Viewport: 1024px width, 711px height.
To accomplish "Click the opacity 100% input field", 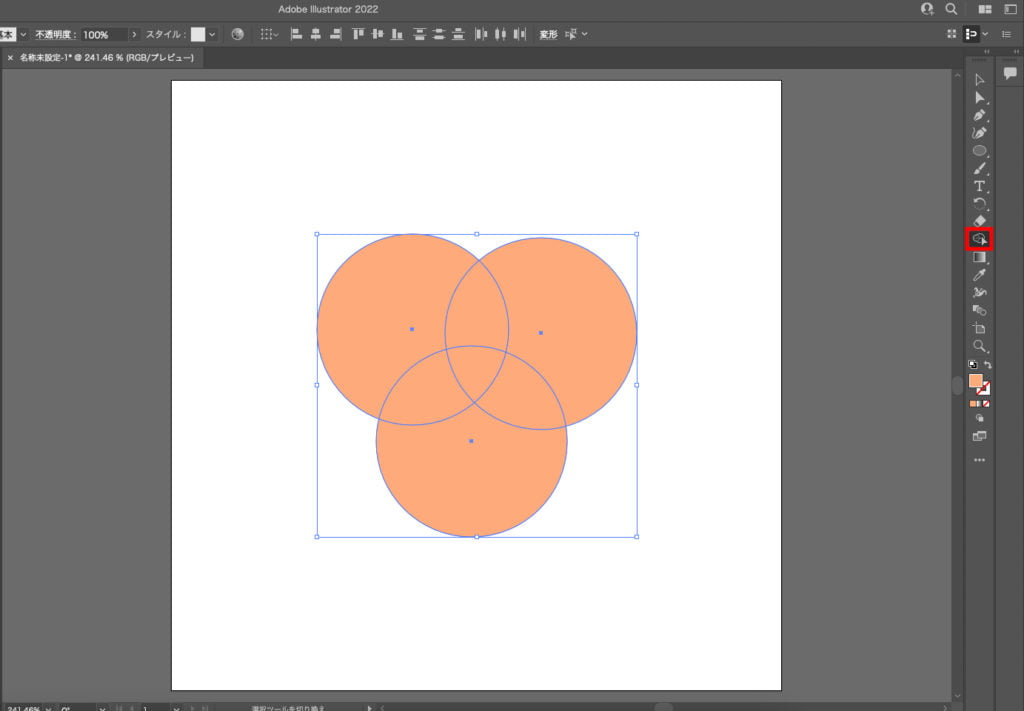I will (x=103, y=34).
